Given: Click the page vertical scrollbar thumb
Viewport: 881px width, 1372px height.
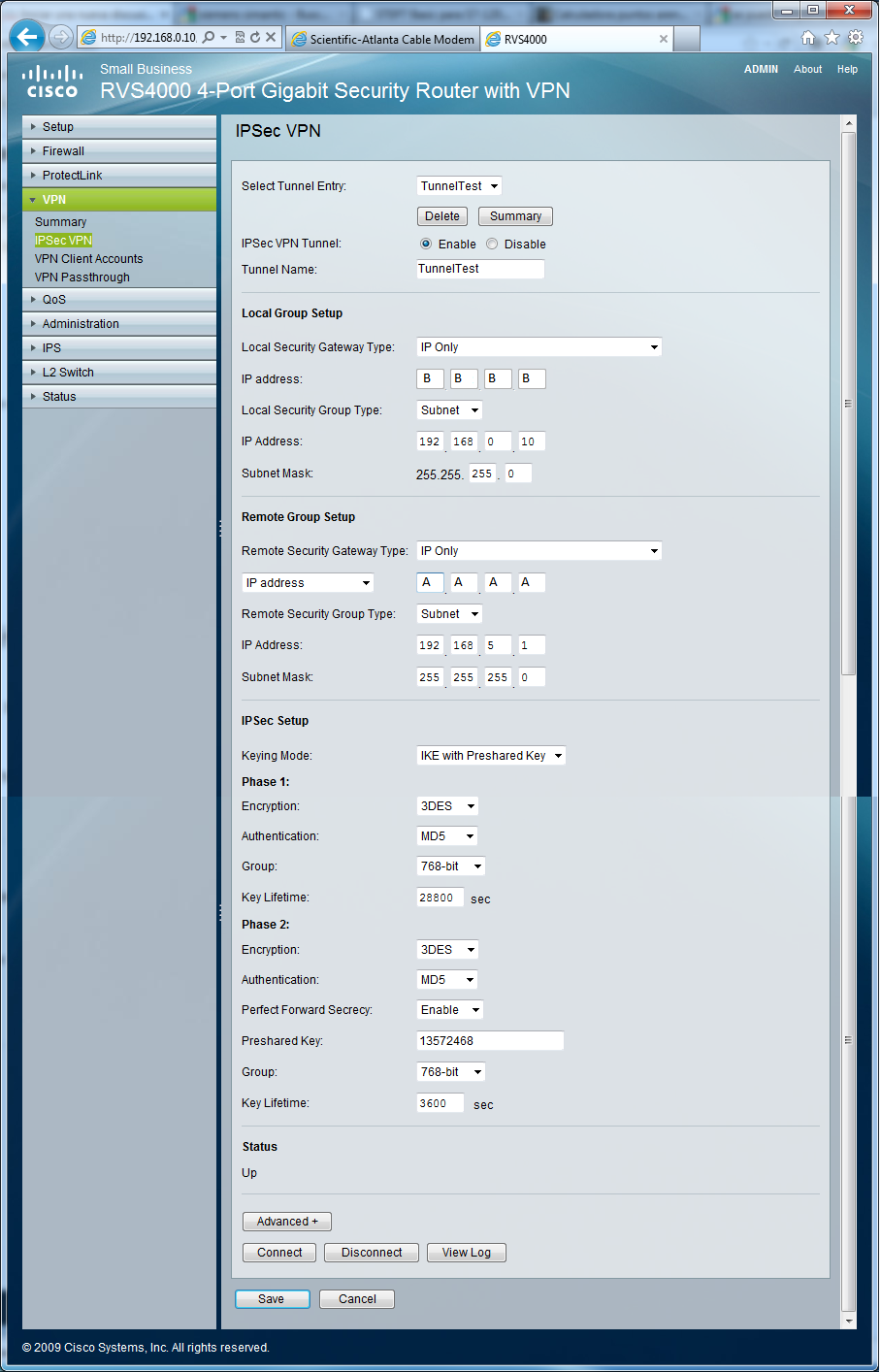Looking at the screenshot, I should pyautogui.click(x=848, y=404).
